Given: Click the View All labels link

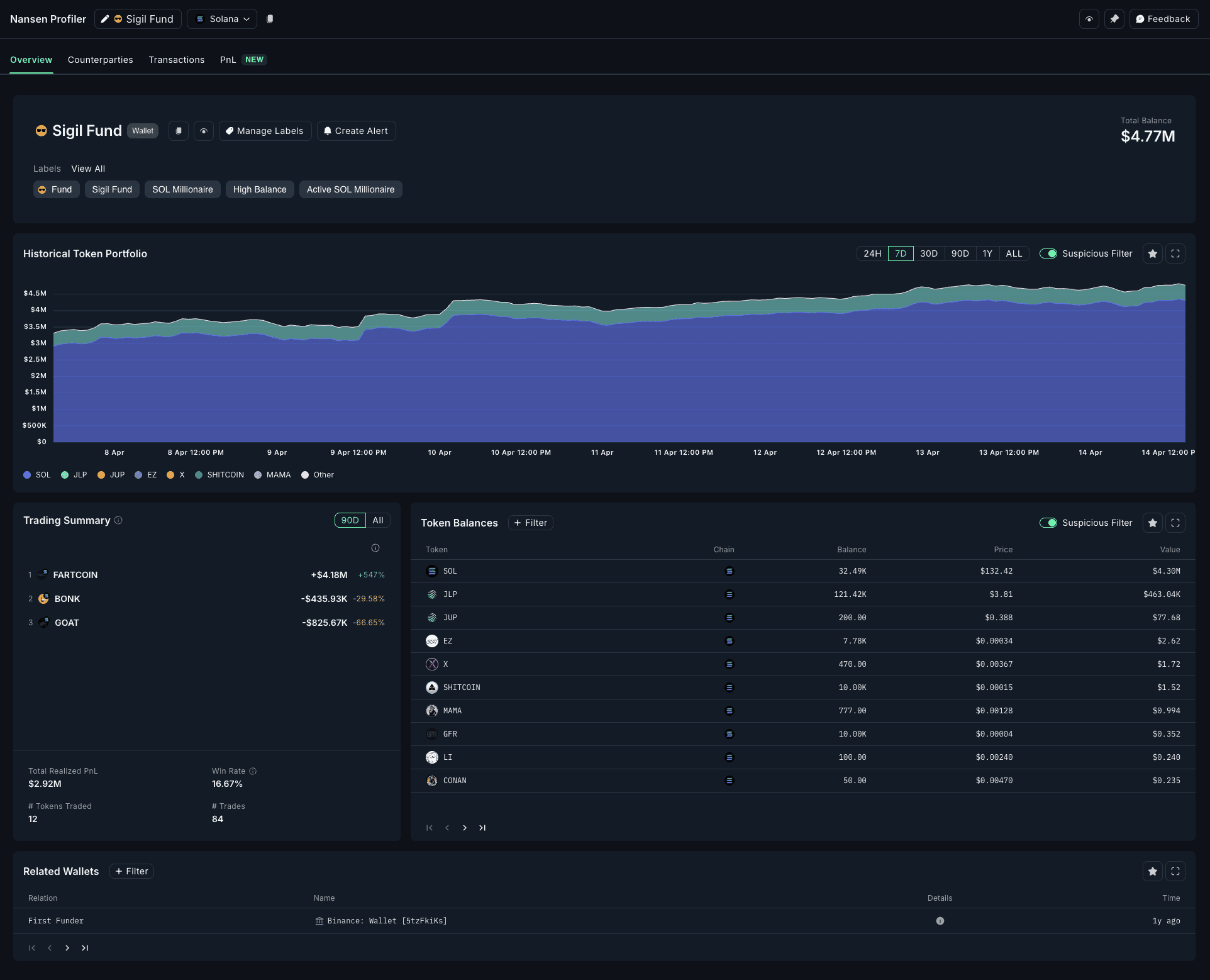Looking at the screenshot, I should tap(88, 169).
